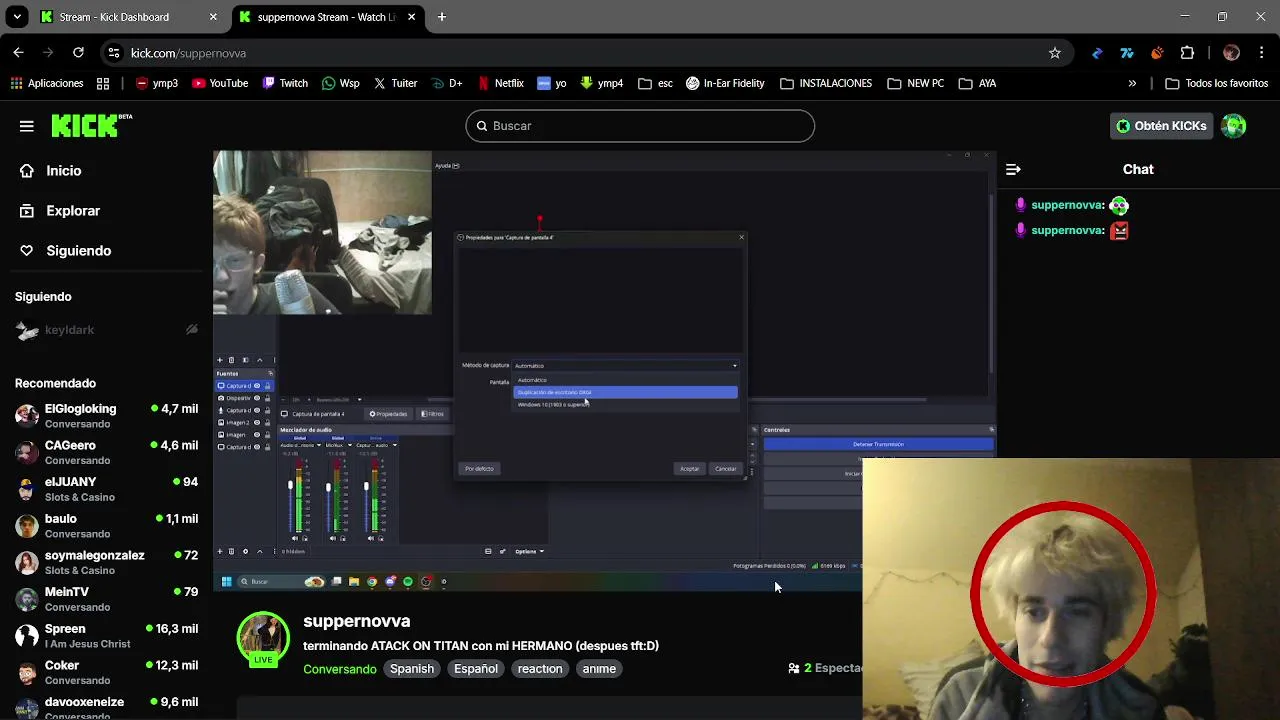Open the Kick sidebar hamburger menu
Image resolution: width=1280 pixels, height=720 pixels.
click(27, 126)
